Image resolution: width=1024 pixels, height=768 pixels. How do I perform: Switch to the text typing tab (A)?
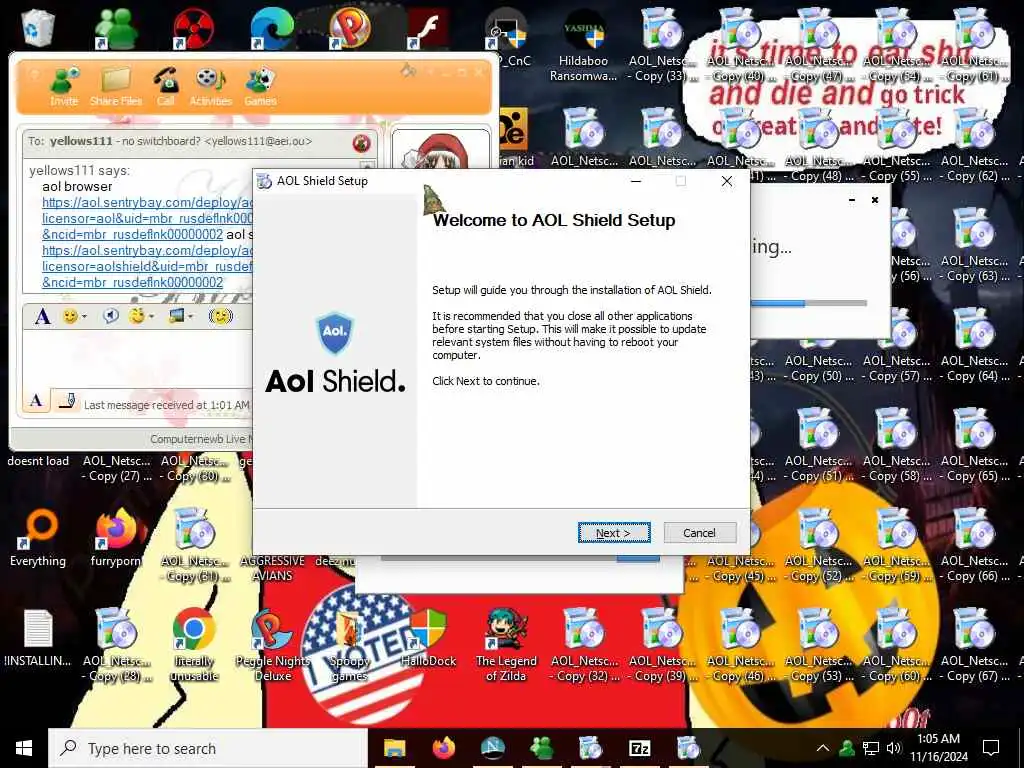point(36,400)
